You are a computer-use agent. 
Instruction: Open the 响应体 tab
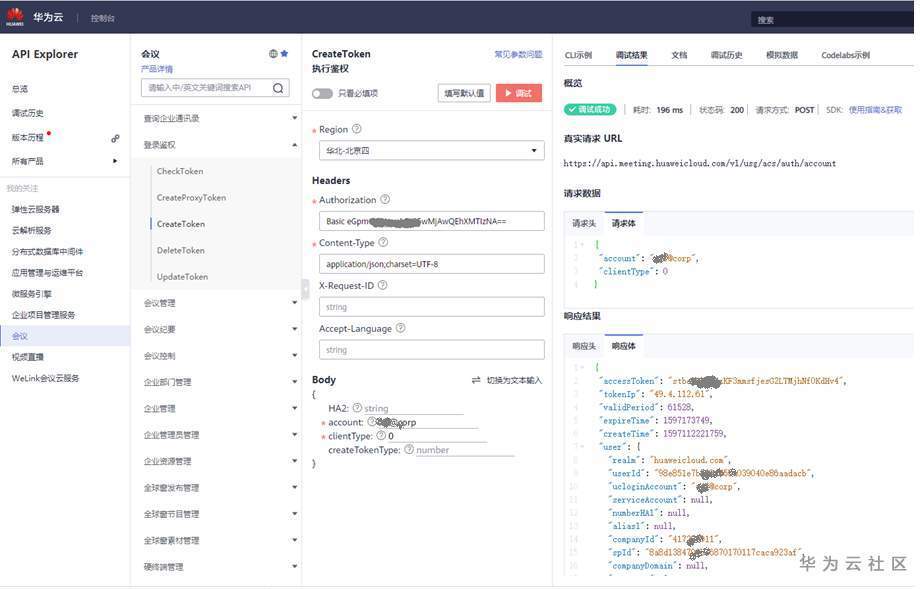tap(624, 346)
